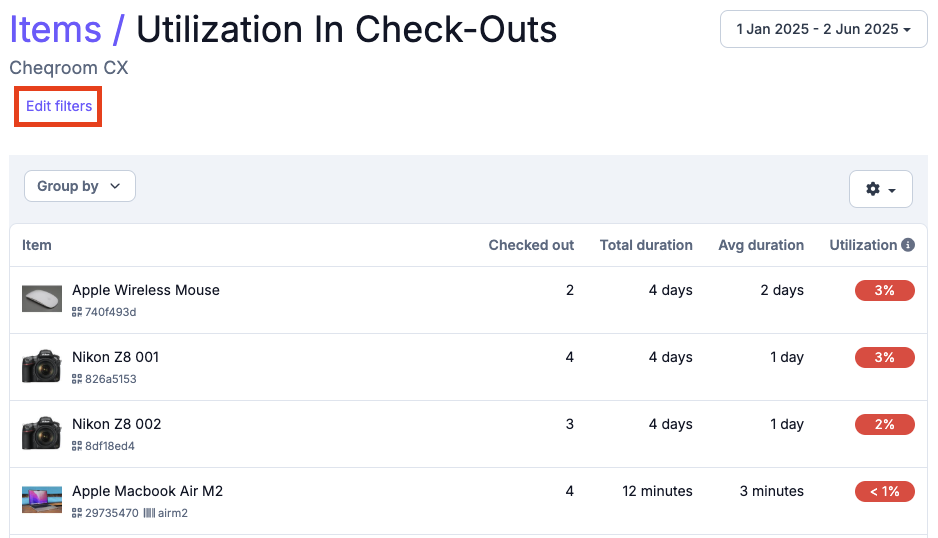
Task: Click QR code icon under Apple Wireless Mouse
Action: [77, 312]
